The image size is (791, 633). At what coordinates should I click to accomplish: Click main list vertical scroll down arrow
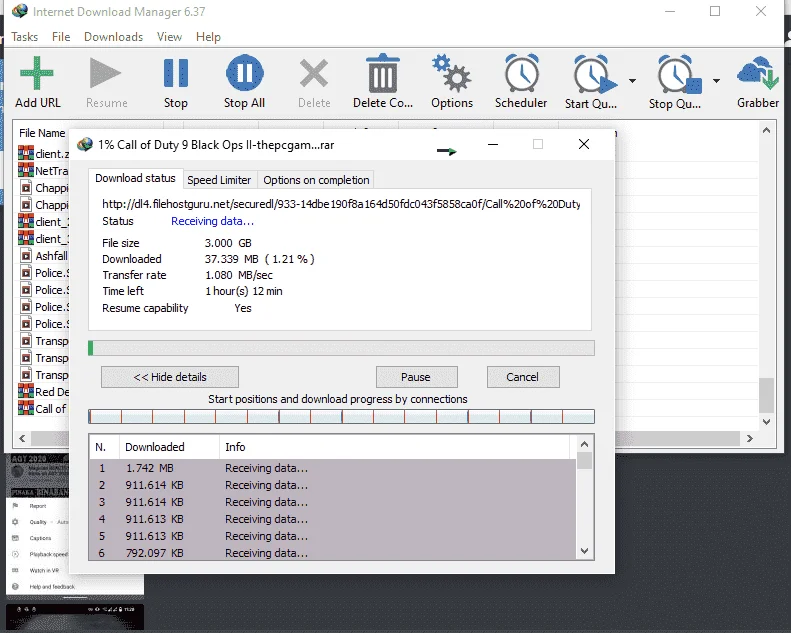point(766,422)
